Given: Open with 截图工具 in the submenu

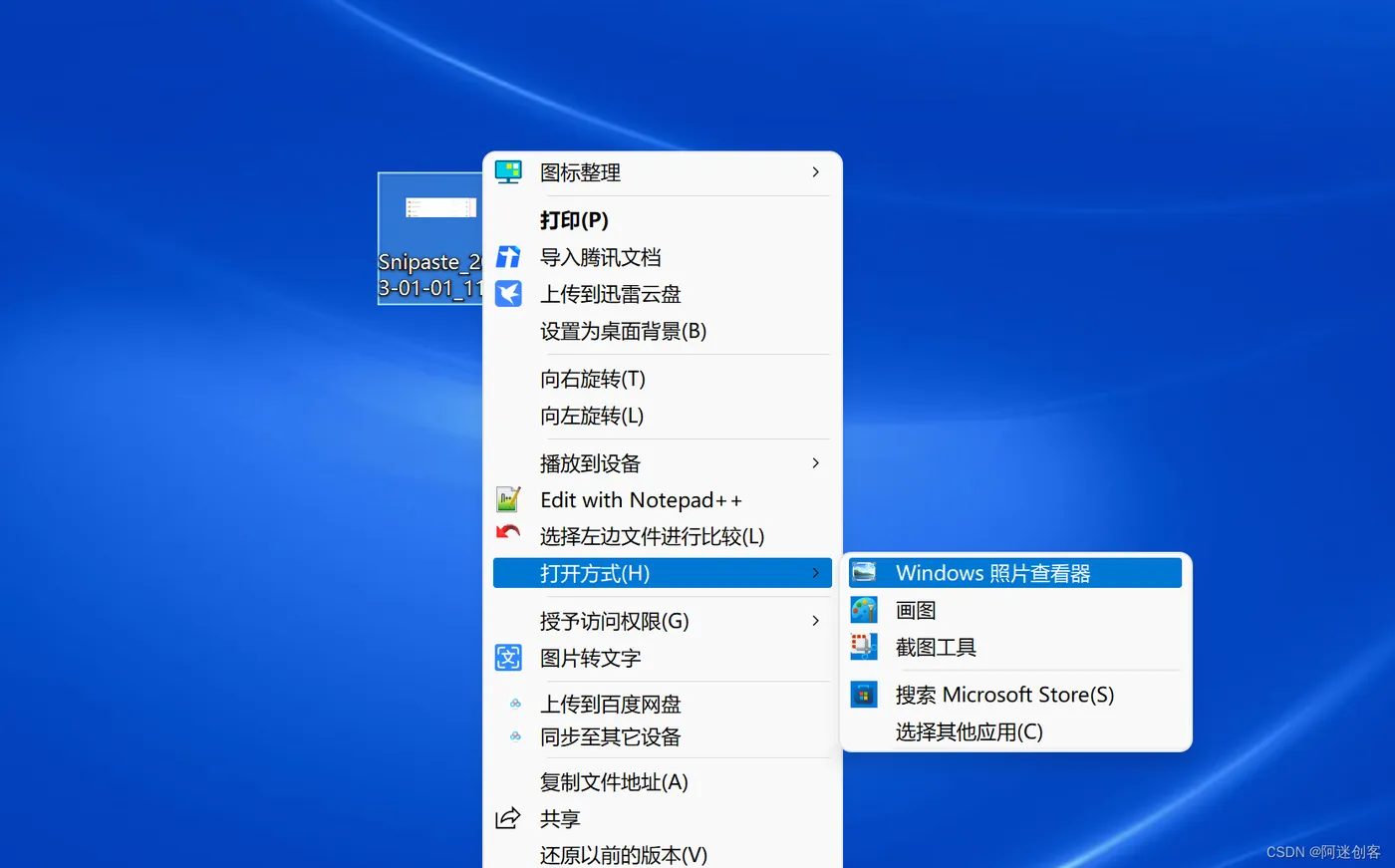Looking at the screenshot, I should (1015, 647).
